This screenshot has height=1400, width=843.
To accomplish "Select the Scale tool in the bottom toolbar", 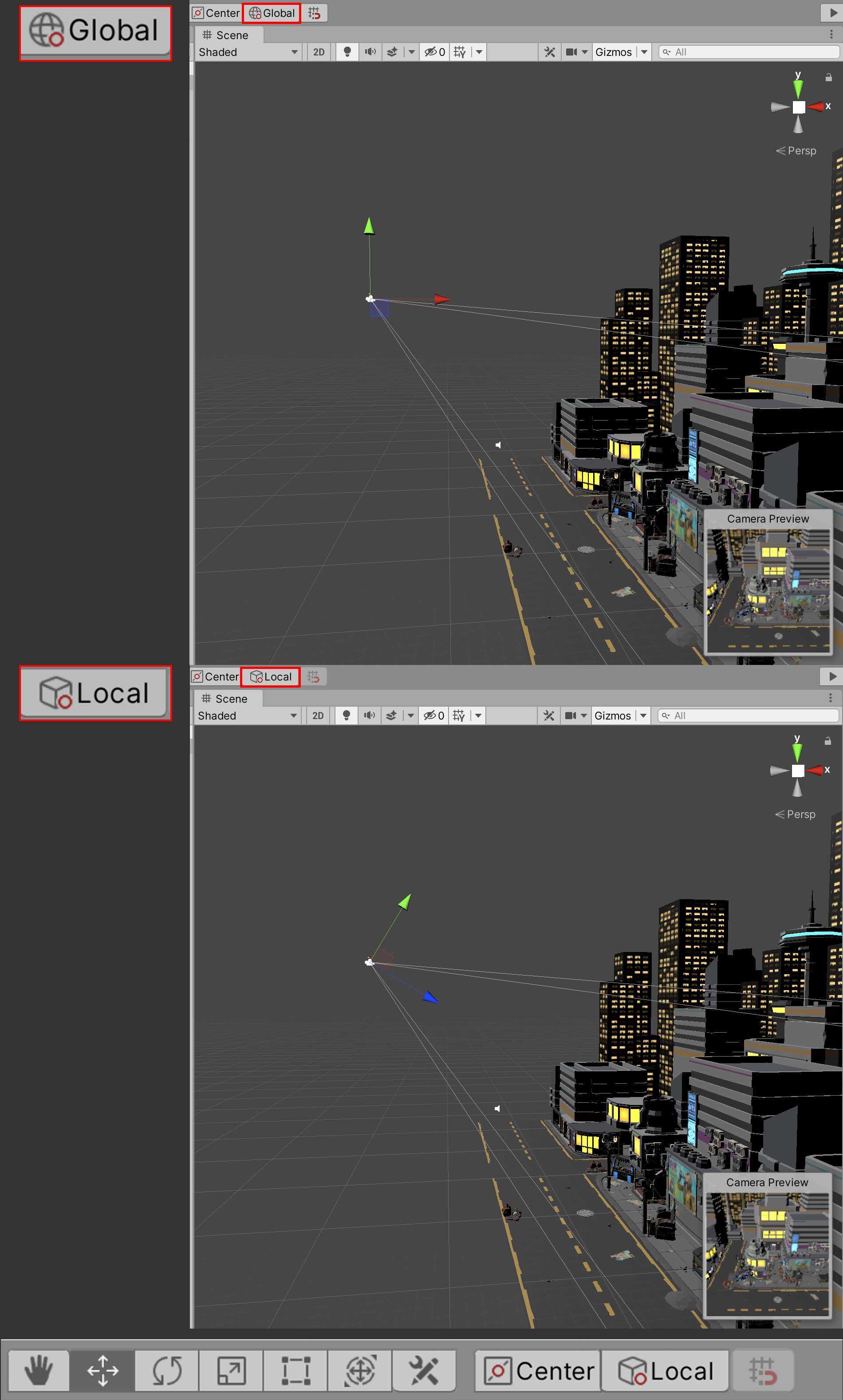I will click(x=231, y=1370).
